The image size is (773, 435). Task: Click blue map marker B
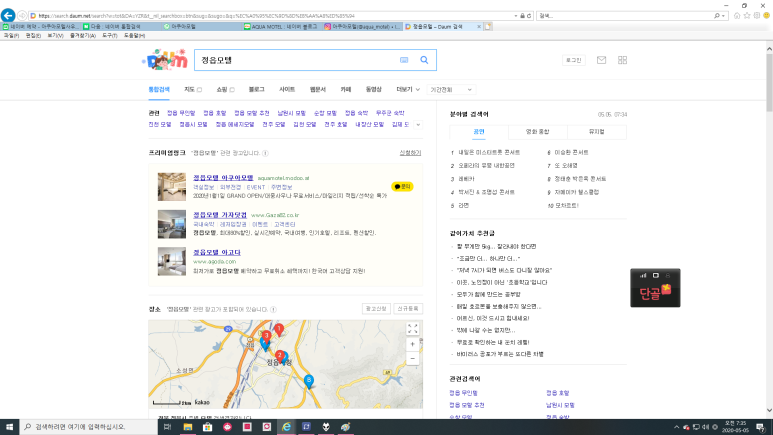click(x=309, y=381)
